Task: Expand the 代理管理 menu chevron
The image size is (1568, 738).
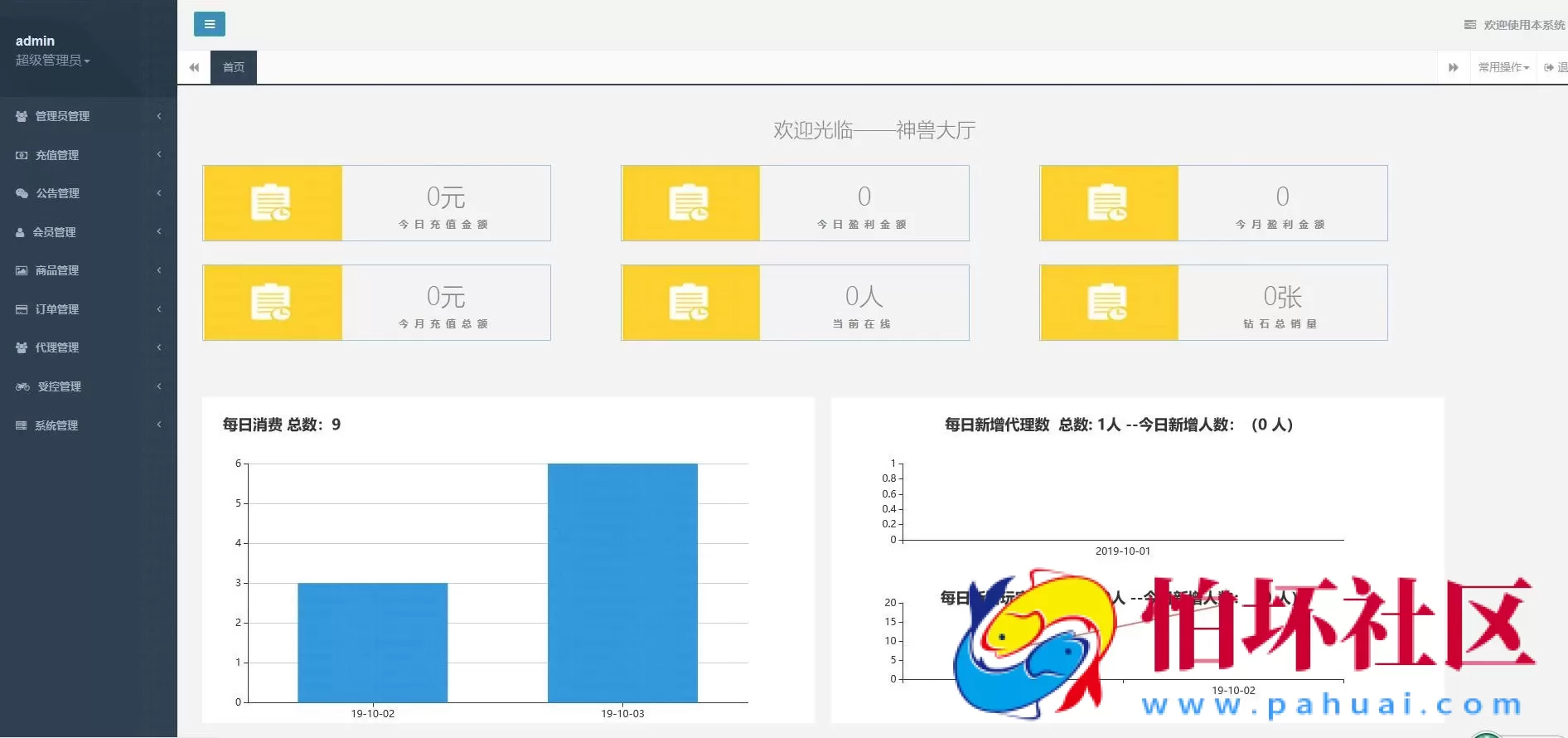Action: pyautogui.click(x=159, y=347)
